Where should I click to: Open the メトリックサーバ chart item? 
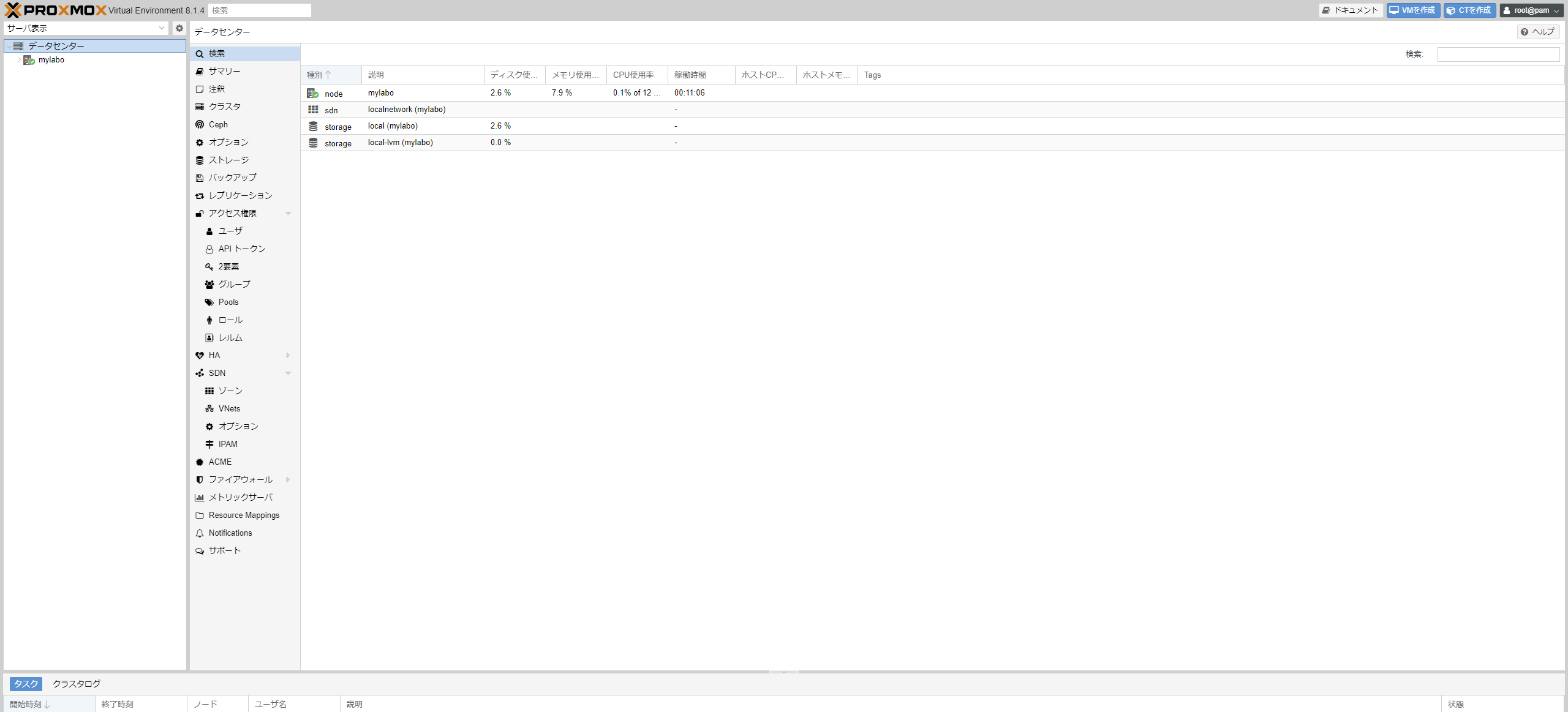[240, 497]
